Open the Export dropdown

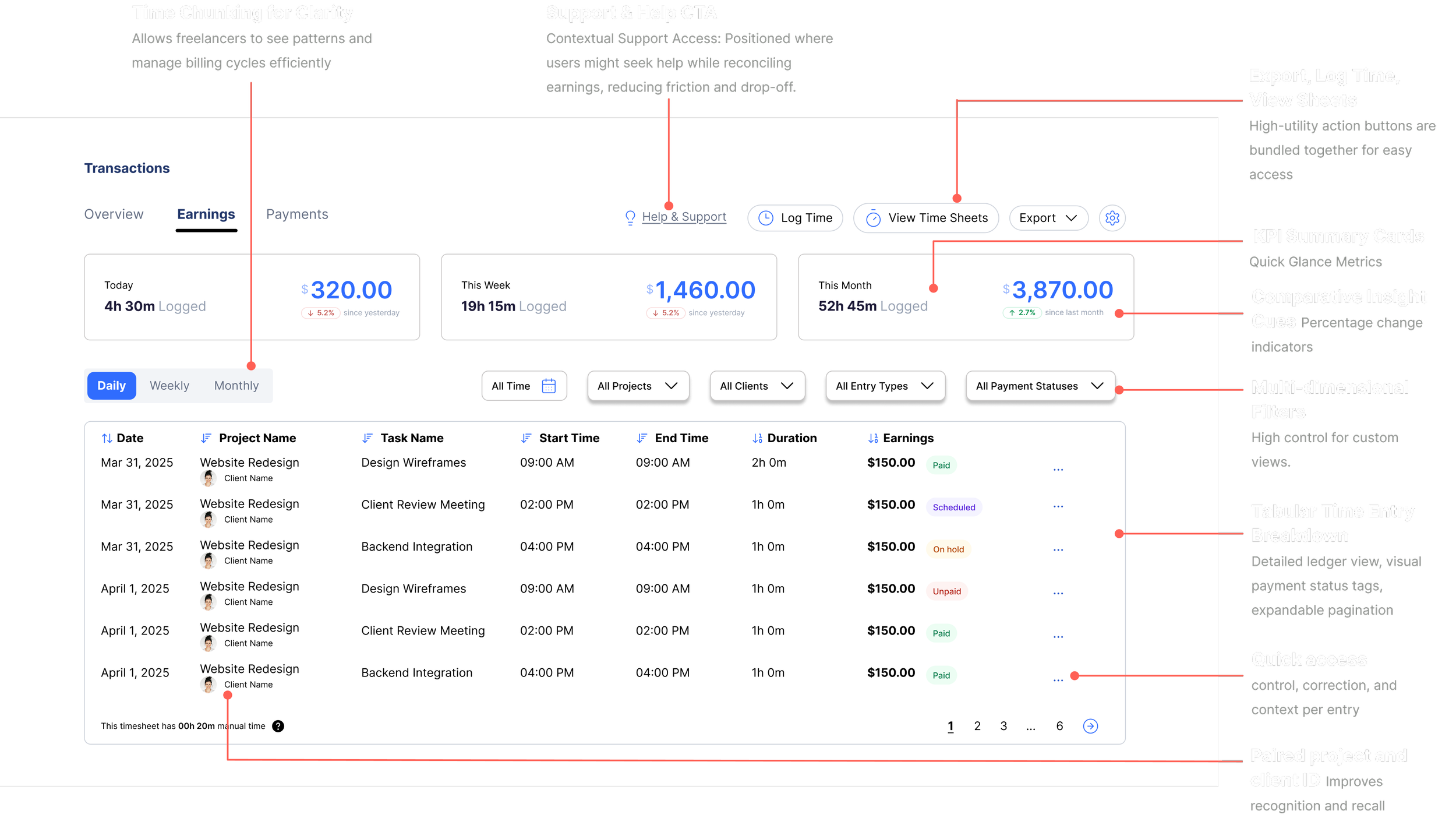pos(1048,218)
